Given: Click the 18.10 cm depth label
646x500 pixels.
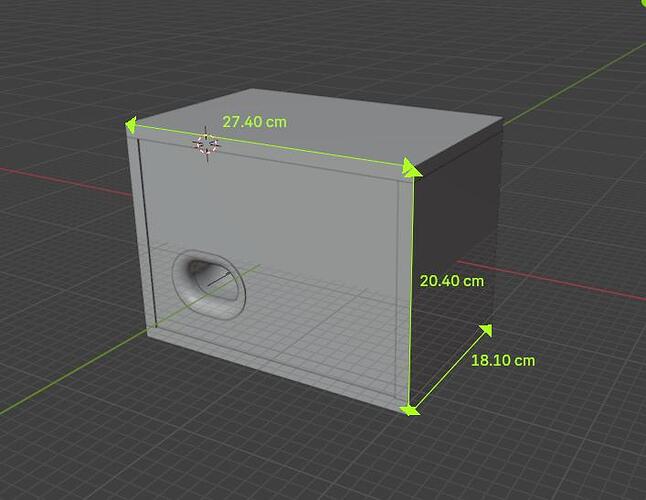Looking at the screenshot, I should 503,360.
